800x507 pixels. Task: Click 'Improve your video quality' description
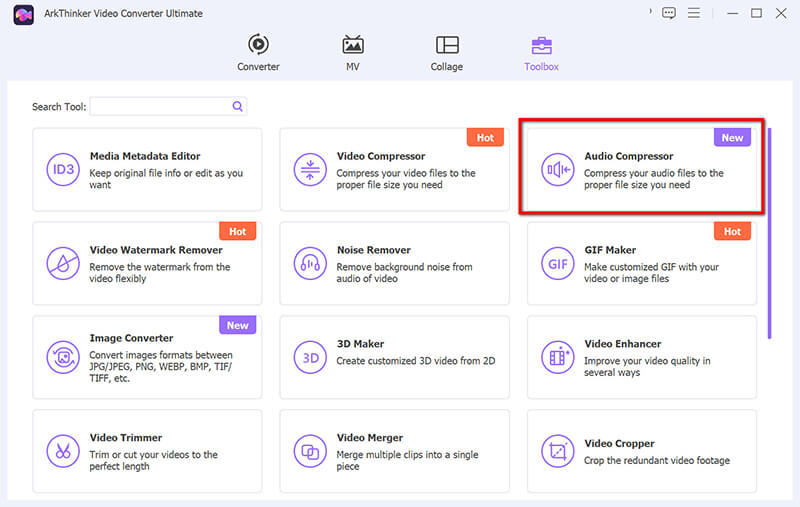(647, 366)
